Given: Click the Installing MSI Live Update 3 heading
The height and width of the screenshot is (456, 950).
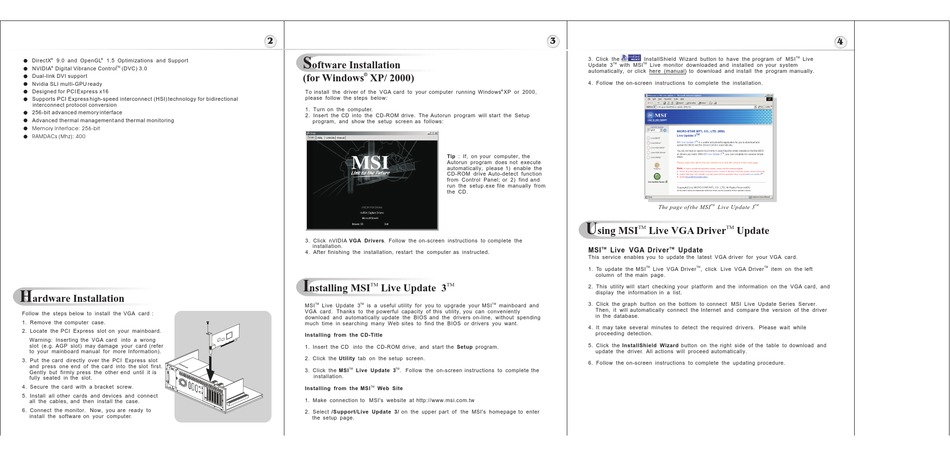Looking at the screenshot, I should pos(377,286).
